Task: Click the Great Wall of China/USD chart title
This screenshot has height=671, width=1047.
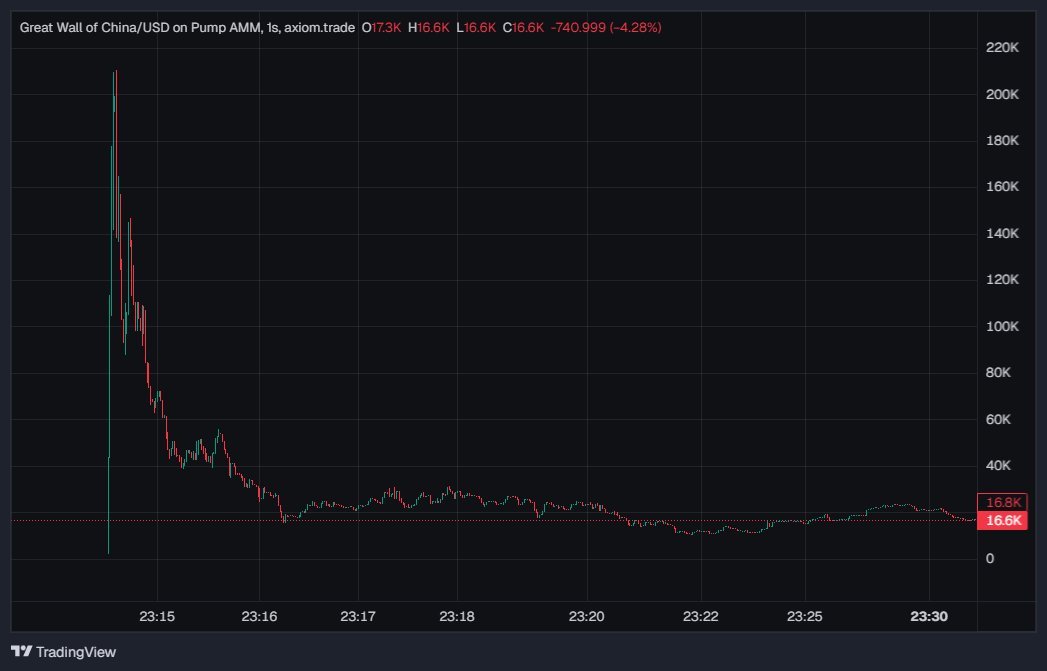Action: pyautogui.click(x=187, y=27)
